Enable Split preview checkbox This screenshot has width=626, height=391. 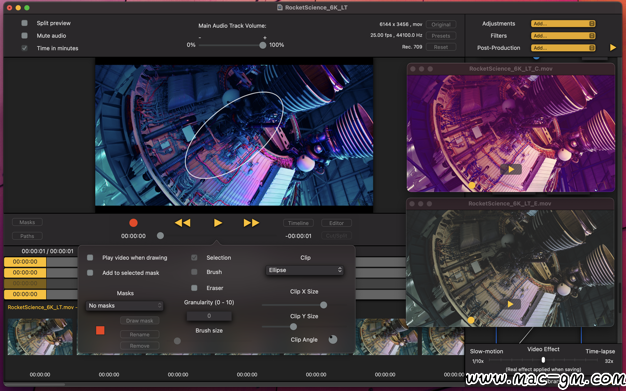(x=25, y=23)
